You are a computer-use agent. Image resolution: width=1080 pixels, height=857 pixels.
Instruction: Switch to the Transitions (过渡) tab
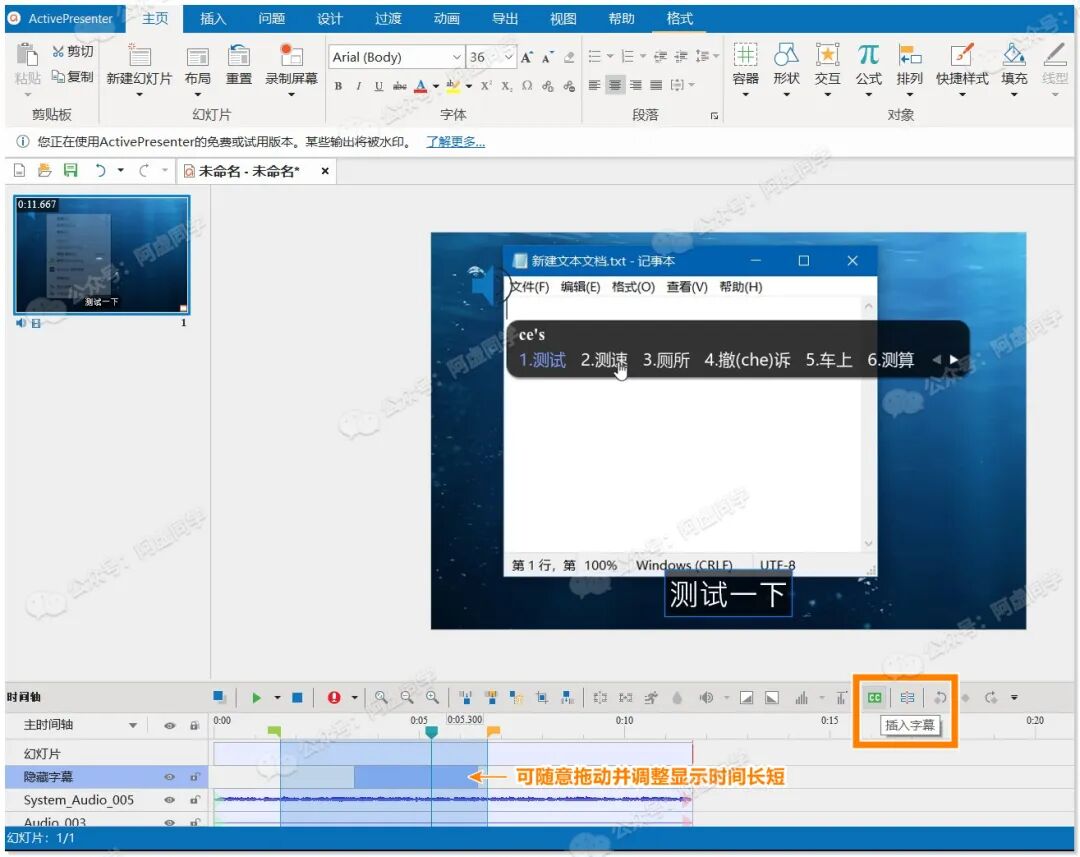coord(388,19)
